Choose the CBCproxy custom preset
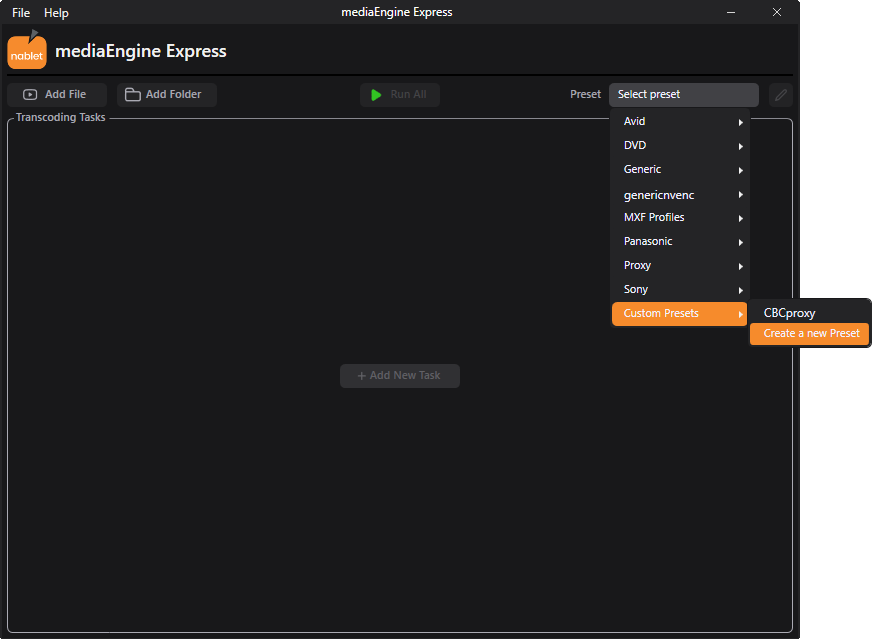The width and height of the screenshot is (872, 639). pos(809,313)
